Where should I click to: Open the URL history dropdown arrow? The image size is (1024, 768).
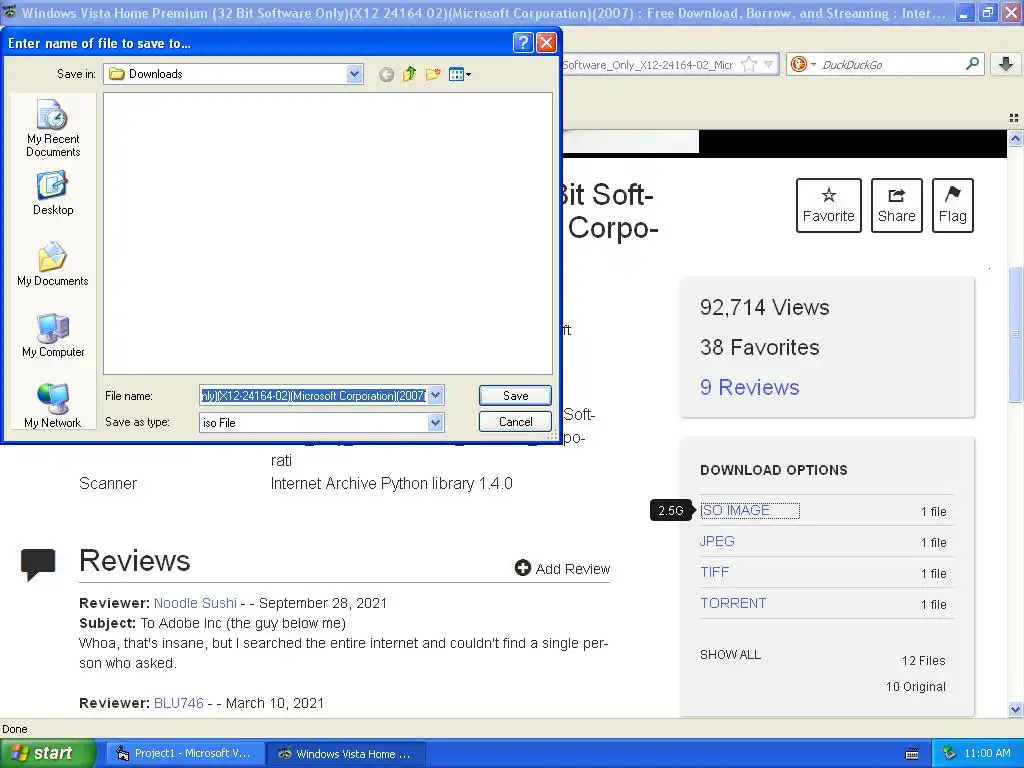(x=769, y=64)
